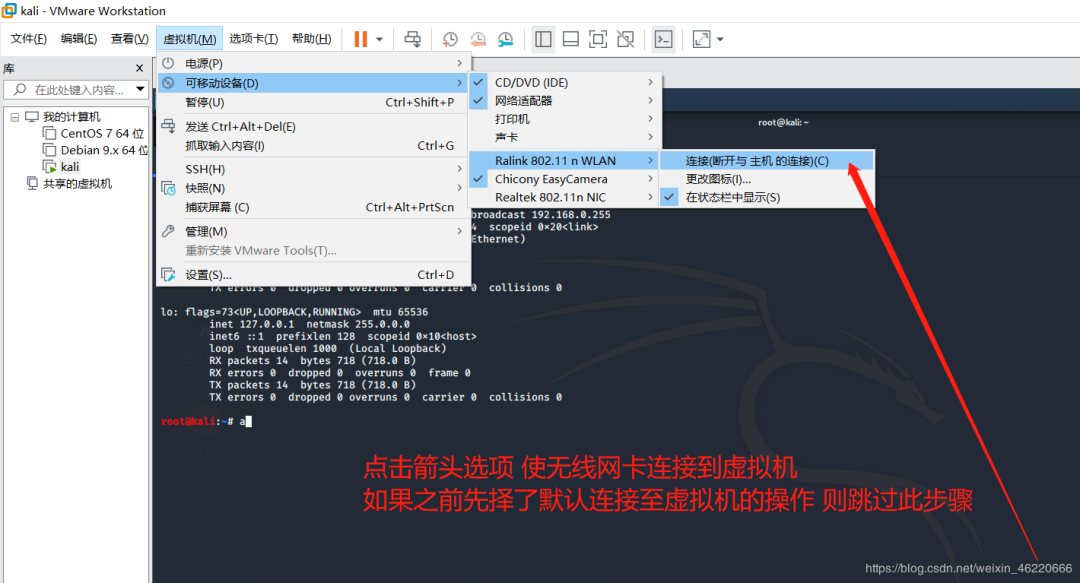Choose 发送 Ctrl+Alt+Del(E) menu item
Screen dimensions: 1080x583
313,127
